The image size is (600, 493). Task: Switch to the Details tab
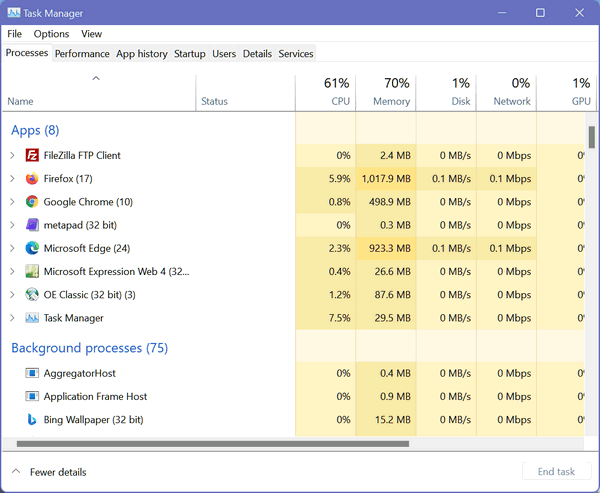click(257, 54)
